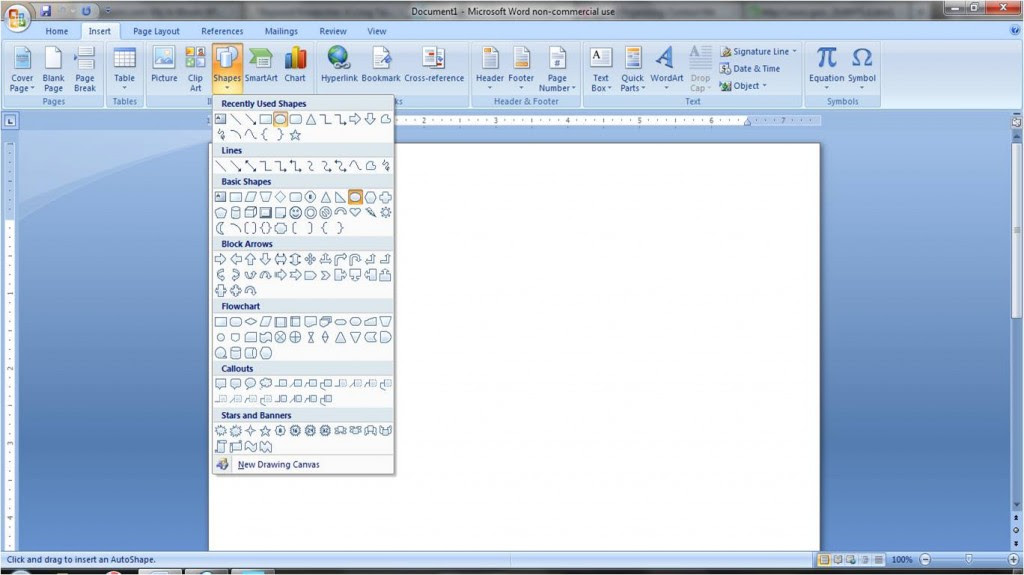This screenshot has height=575, width=1024.
Task: Open the References tab
Action: tap(222, 31)
